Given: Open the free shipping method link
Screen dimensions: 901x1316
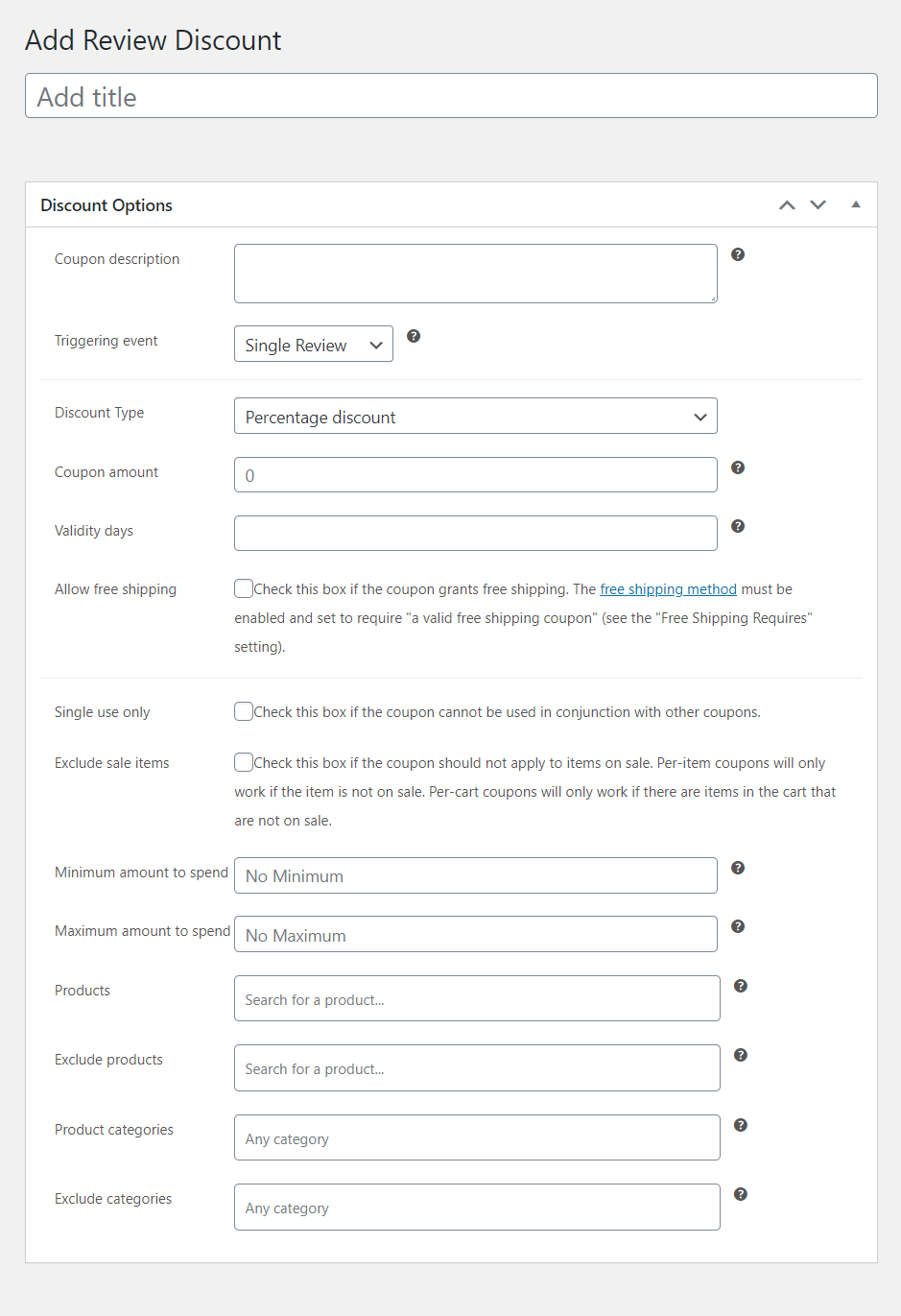Looking at the screenshot, I should tap(668, 589).
